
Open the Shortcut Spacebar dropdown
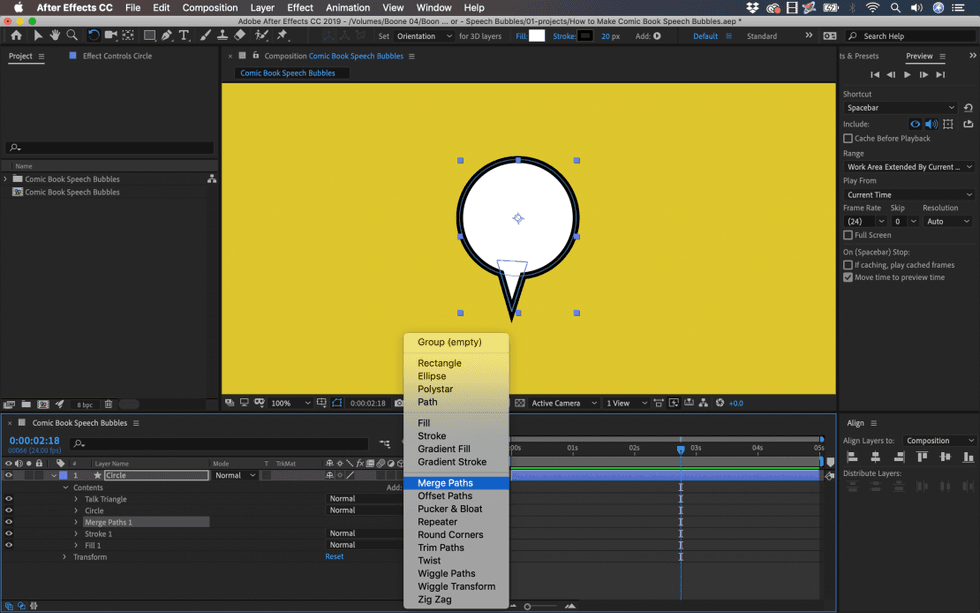click(x=900, y=107)
